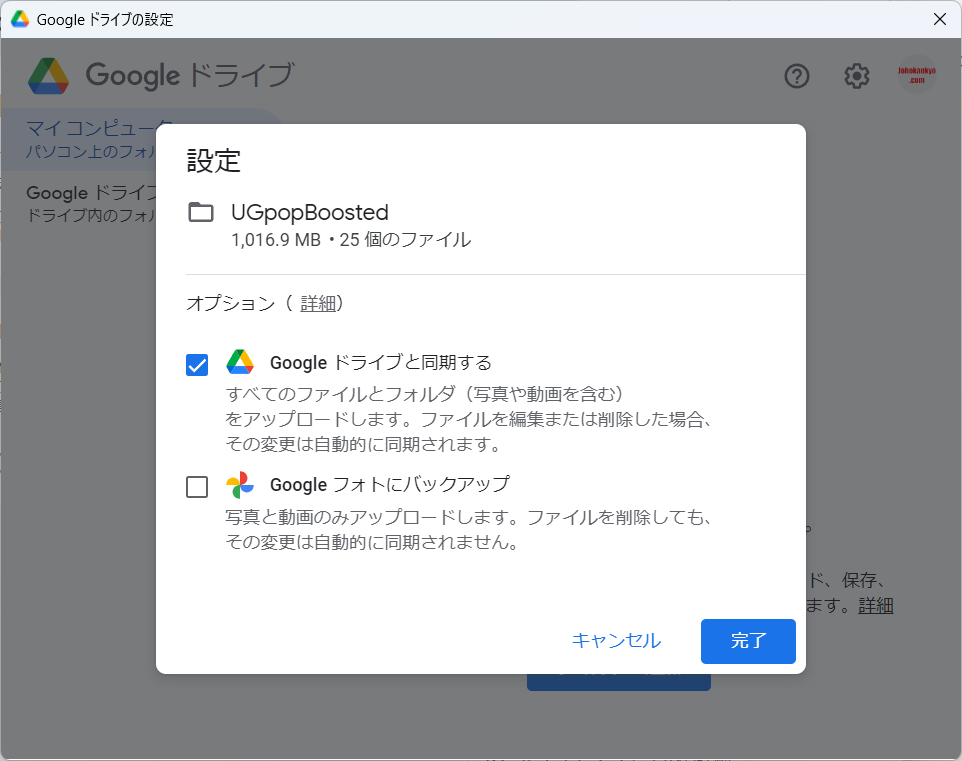
Task: Confirm with the blue 完了 button
Action: pos(748,641)
